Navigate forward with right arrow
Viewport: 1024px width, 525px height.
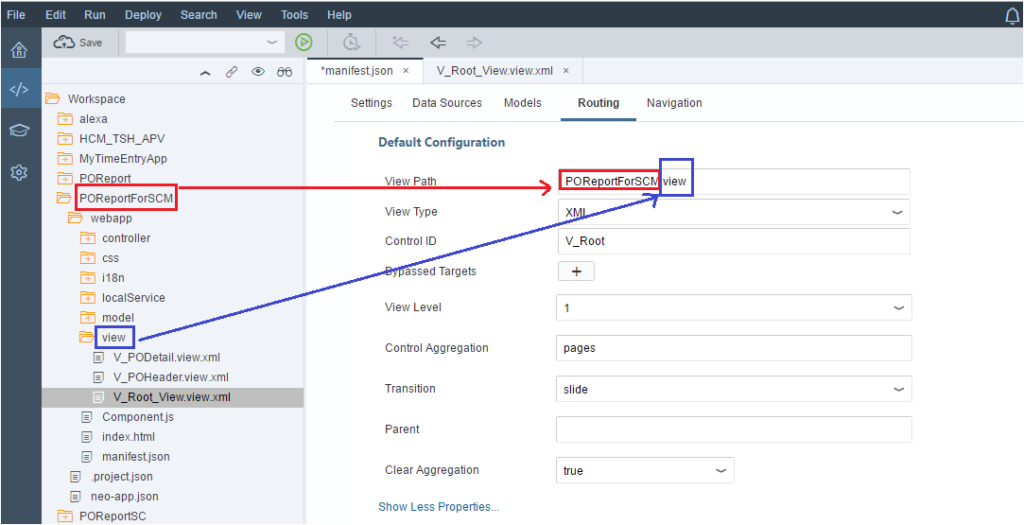pos(474,43)
